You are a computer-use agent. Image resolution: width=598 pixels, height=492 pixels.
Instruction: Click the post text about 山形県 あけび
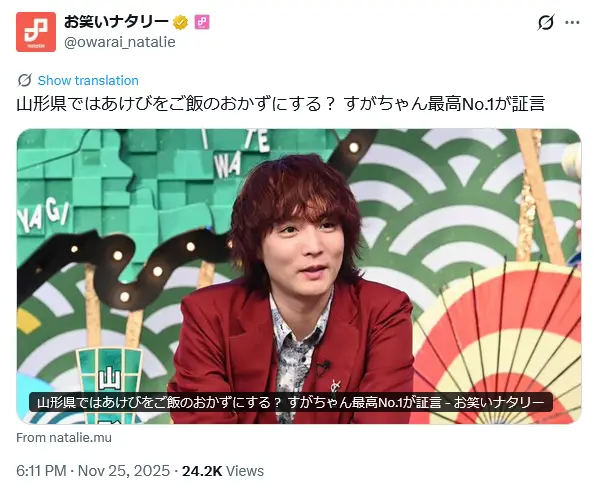pyautogui.click(x=281, y=104)
